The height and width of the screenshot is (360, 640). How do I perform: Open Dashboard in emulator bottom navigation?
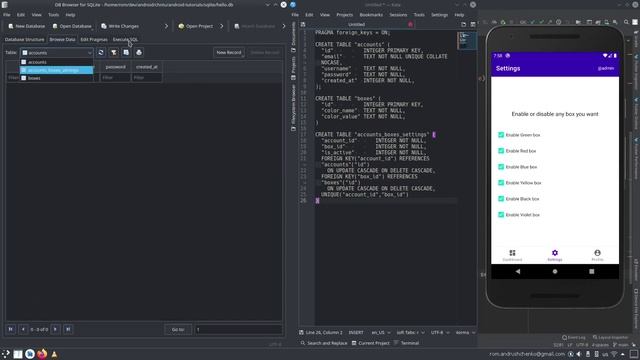point(512,255)
